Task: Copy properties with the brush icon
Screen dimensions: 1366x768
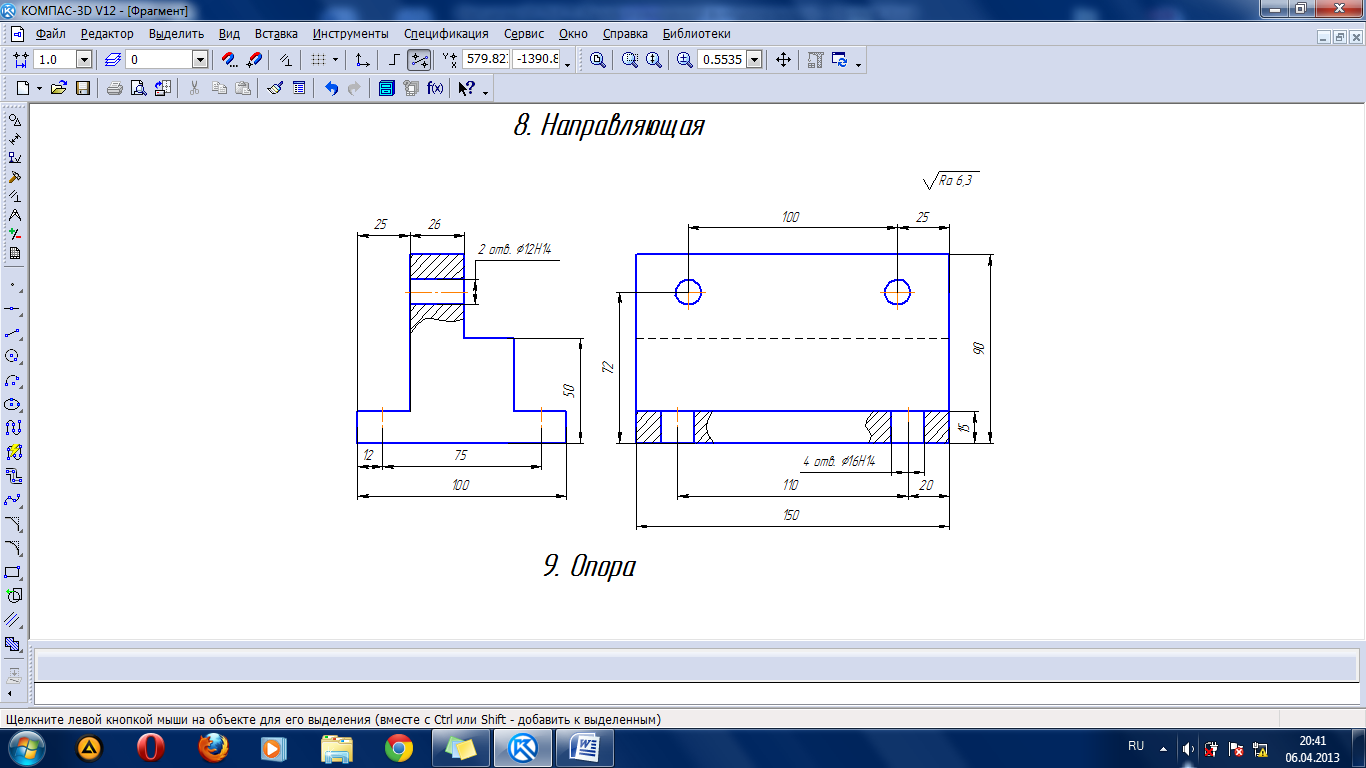Action: (274, 88)
